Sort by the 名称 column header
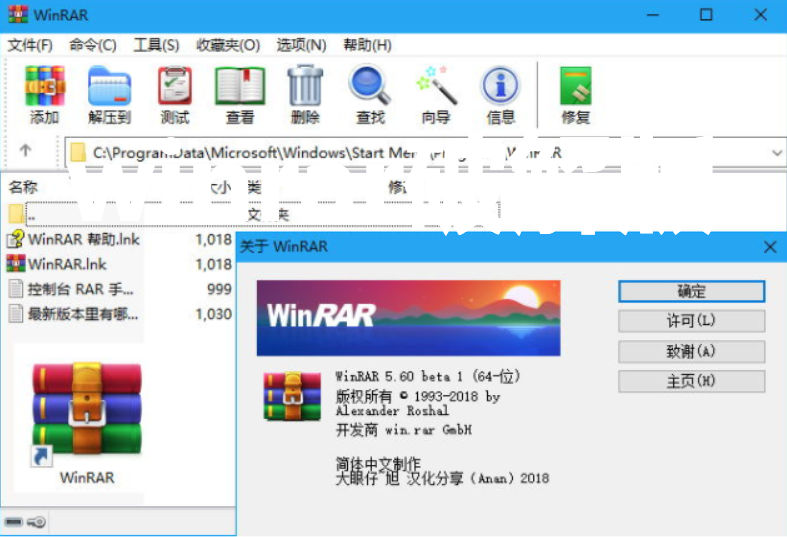 [23, 187]
